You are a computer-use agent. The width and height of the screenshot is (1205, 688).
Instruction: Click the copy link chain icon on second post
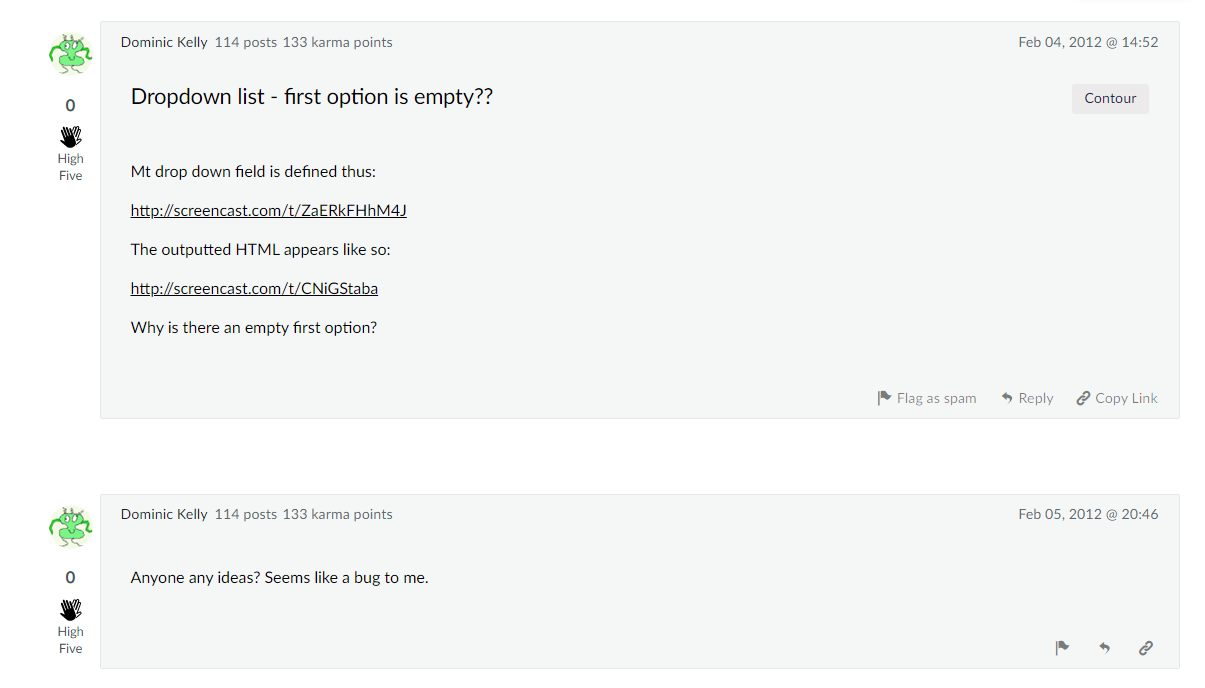(1146, 648)
